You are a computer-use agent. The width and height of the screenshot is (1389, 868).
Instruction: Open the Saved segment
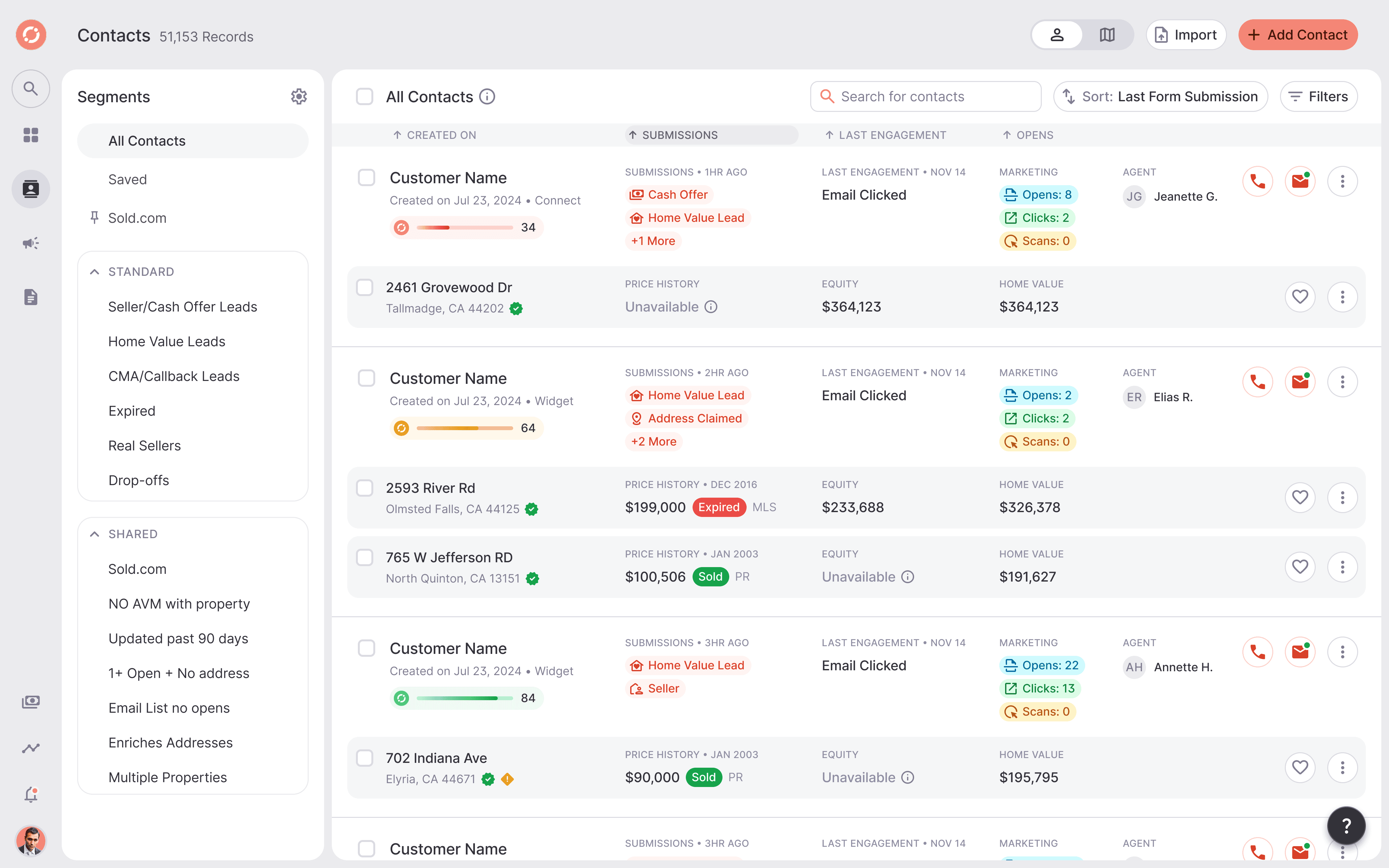(127, 180)
